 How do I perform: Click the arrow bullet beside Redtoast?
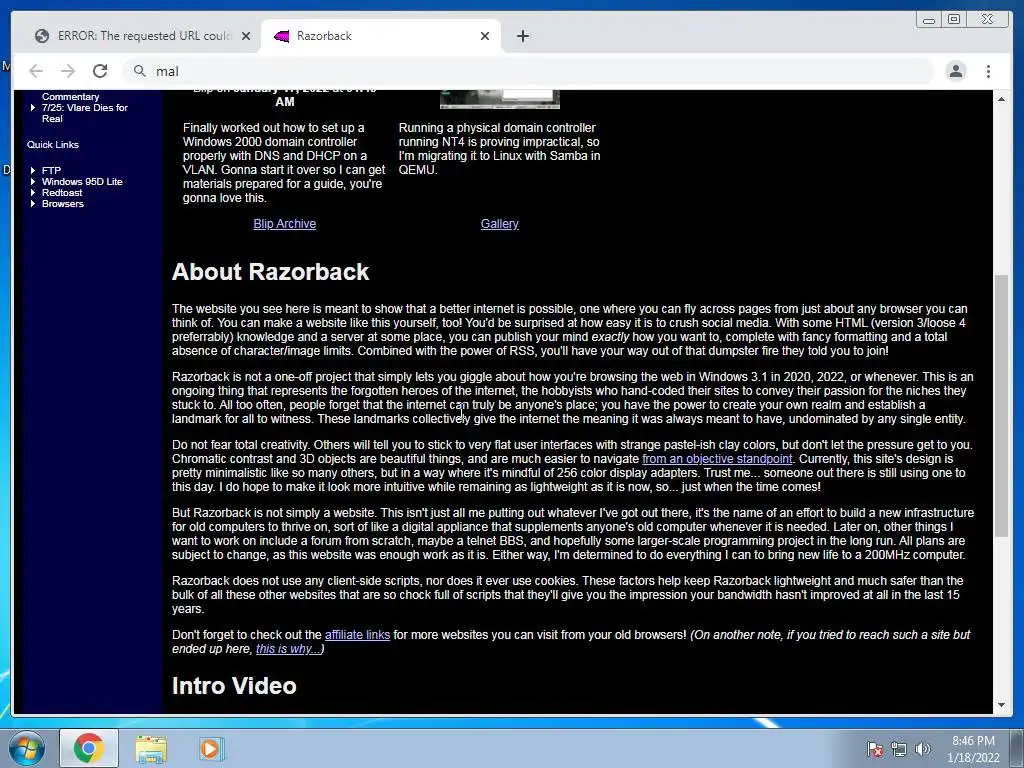tap(33, 193)
